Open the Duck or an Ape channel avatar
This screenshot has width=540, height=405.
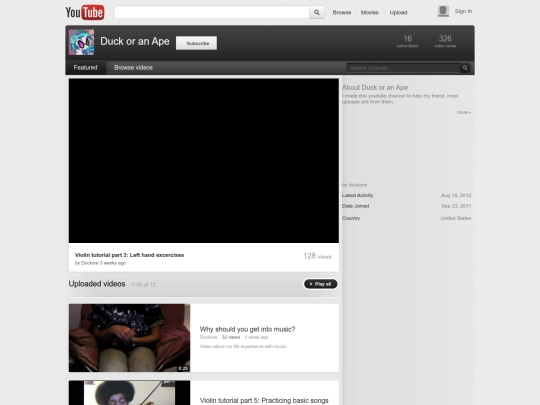click(x=81, y=42)
